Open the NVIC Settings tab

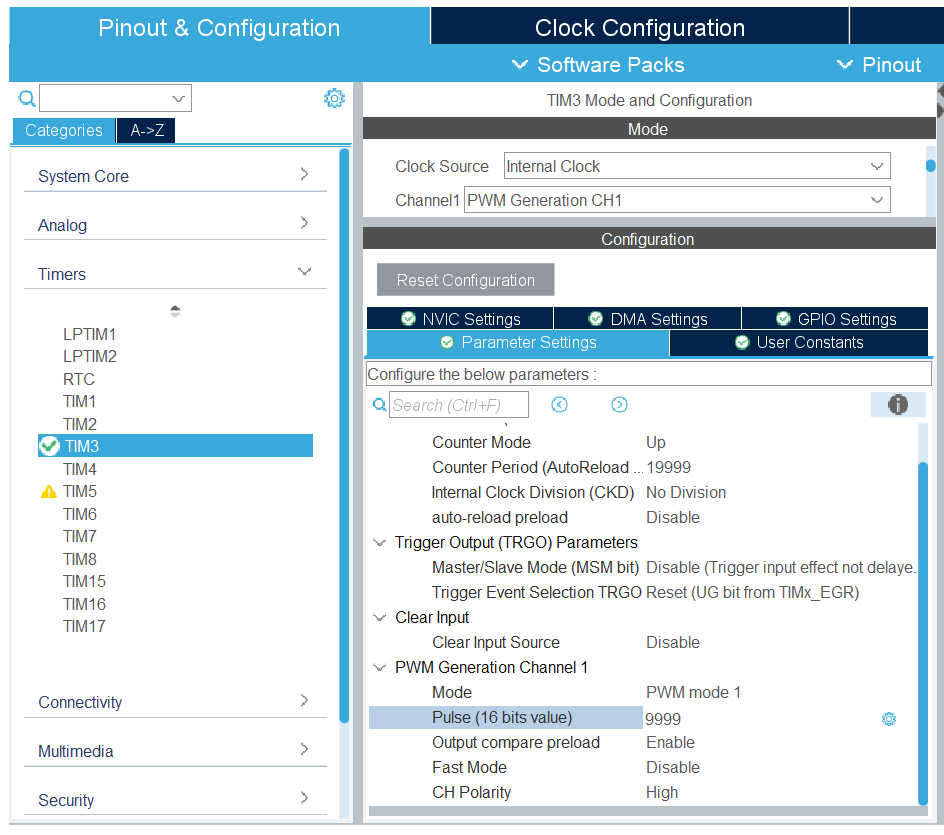(460, 319)
